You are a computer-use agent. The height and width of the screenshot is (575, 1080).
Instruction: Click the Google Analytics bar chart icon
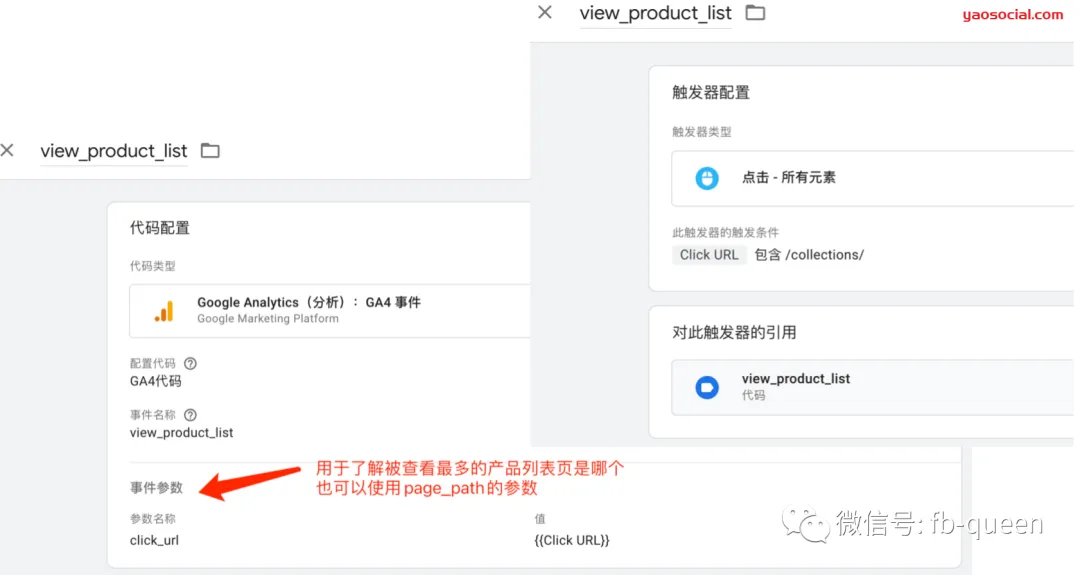[x=164, y=311]
